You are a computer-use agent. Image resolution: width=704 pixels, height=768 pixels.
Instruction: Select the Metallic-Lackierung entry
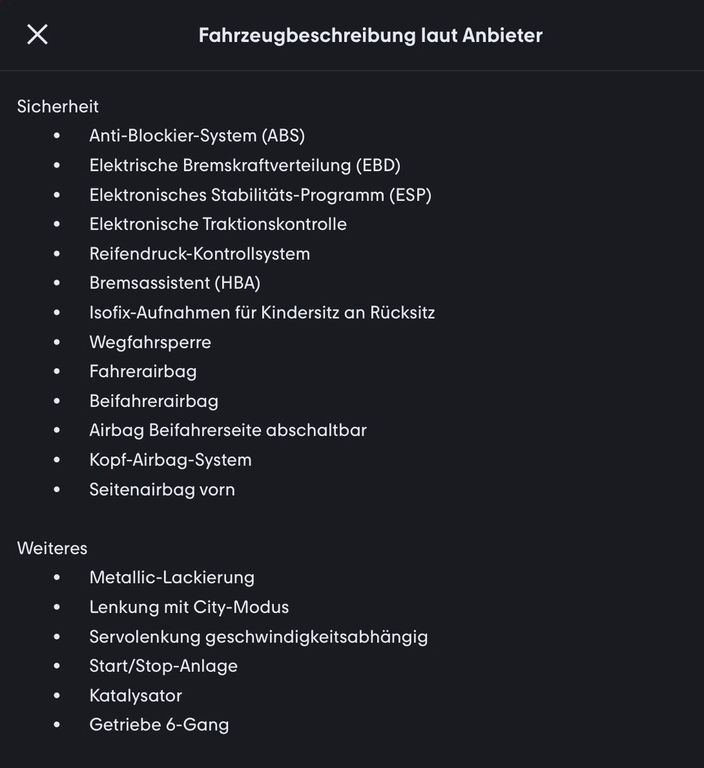pos(172,577)
